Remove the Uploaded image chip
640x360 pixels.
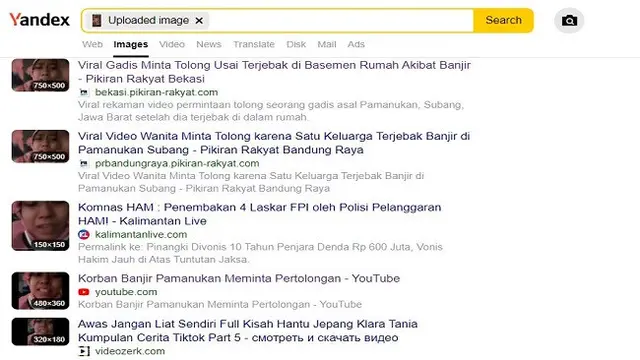pos(199,20)
